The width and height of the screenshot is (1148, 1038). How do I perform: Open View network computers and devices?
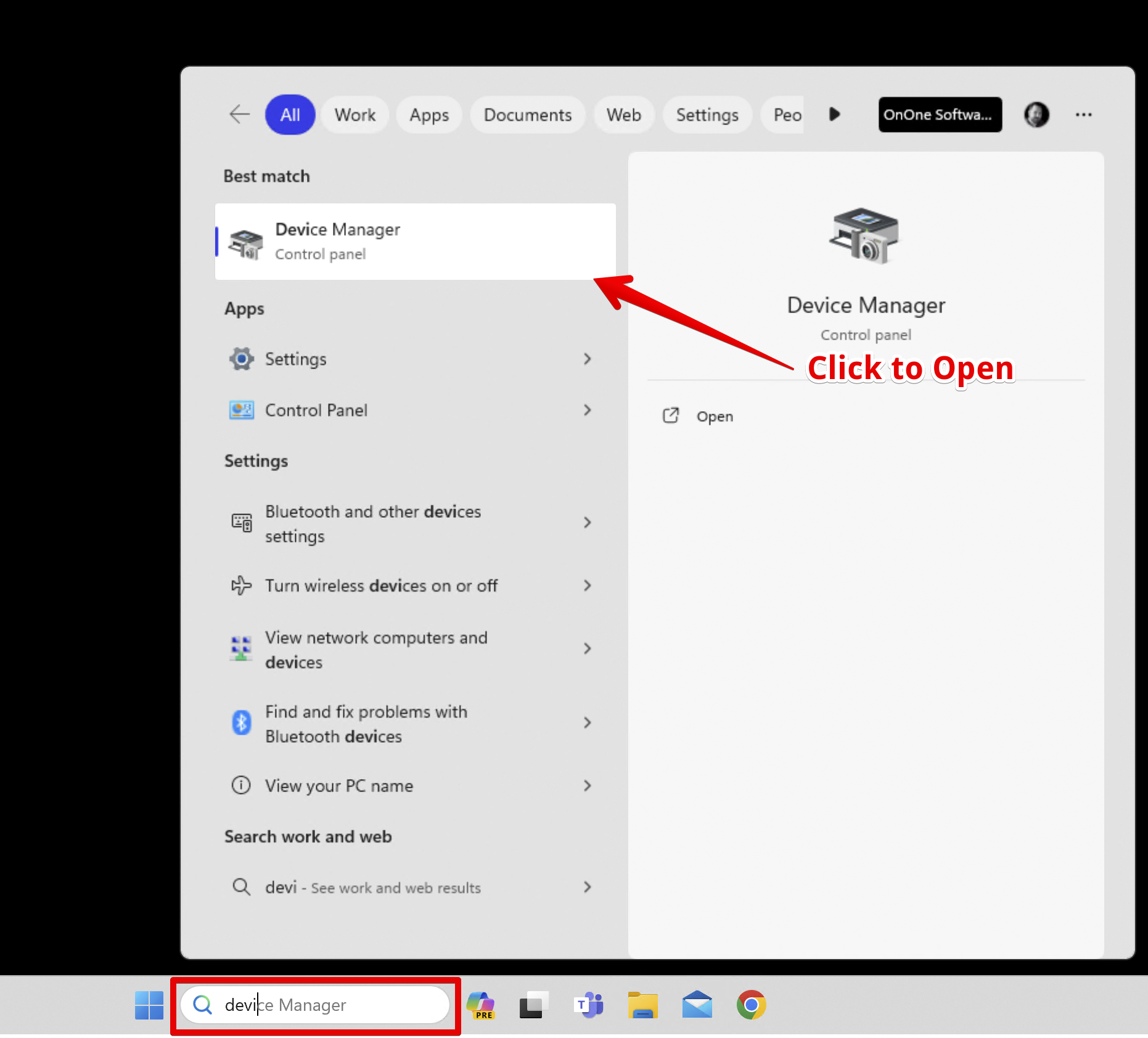410,649
